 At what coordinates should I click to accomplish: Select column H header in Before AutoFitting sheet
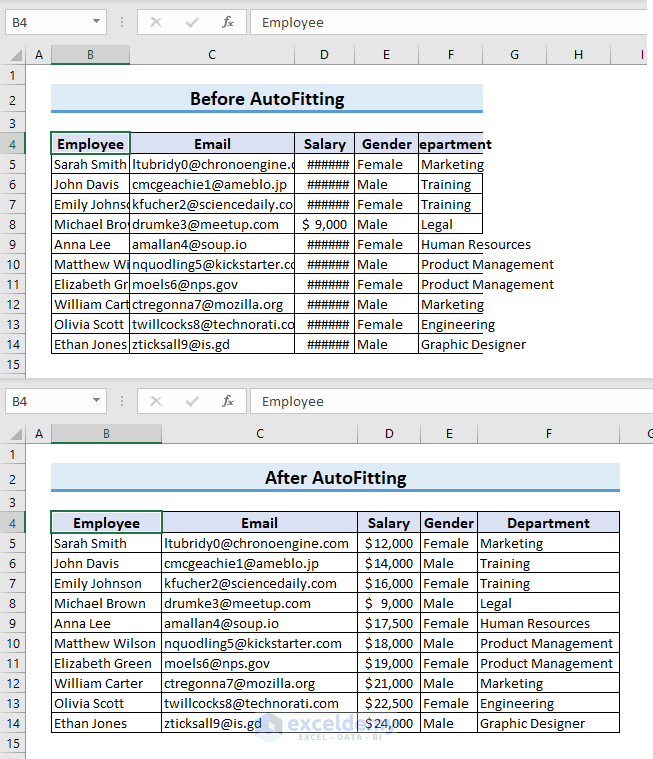(578, 55)
